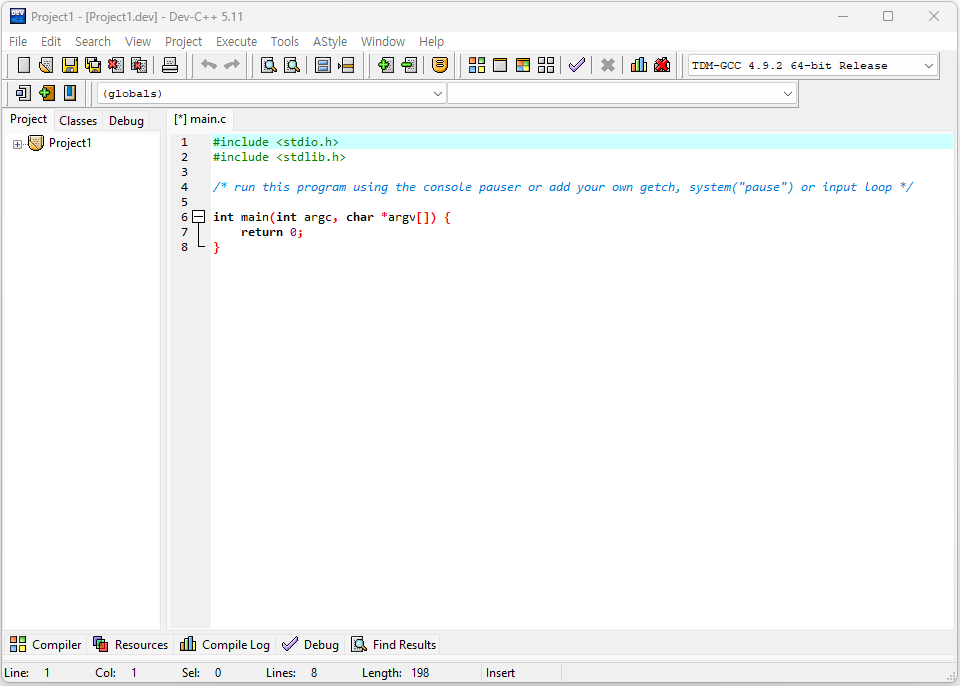Run the program using the window icon
The image size is (960, 686).
(500, 65)
